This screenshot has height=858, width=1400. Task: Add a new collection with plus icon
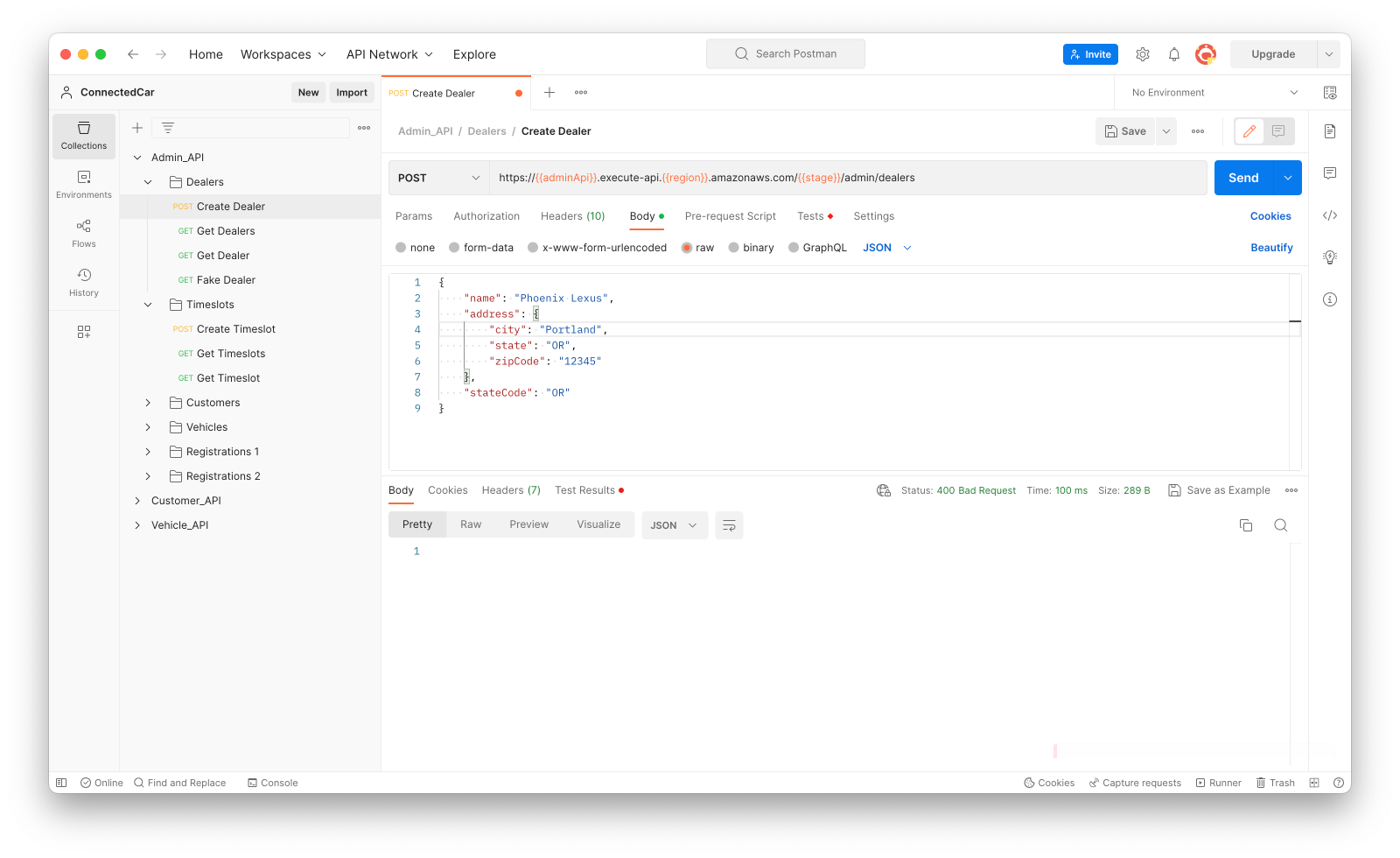(x=137, y=128)
